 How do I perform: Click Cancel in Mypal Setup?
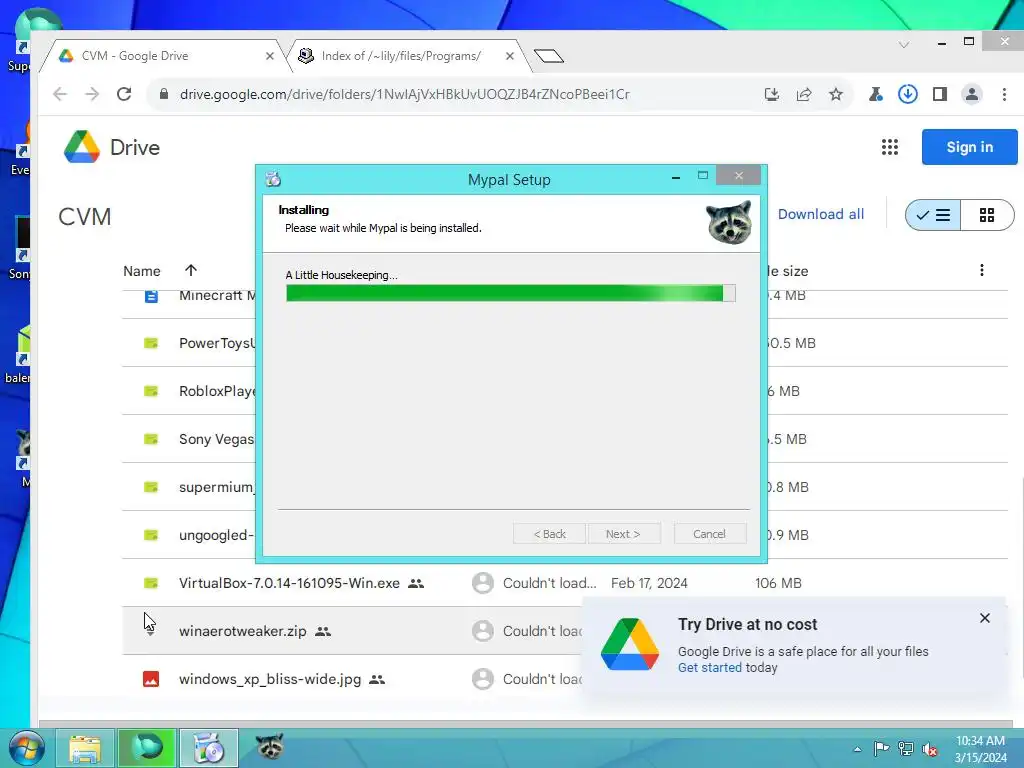(709, 534)
